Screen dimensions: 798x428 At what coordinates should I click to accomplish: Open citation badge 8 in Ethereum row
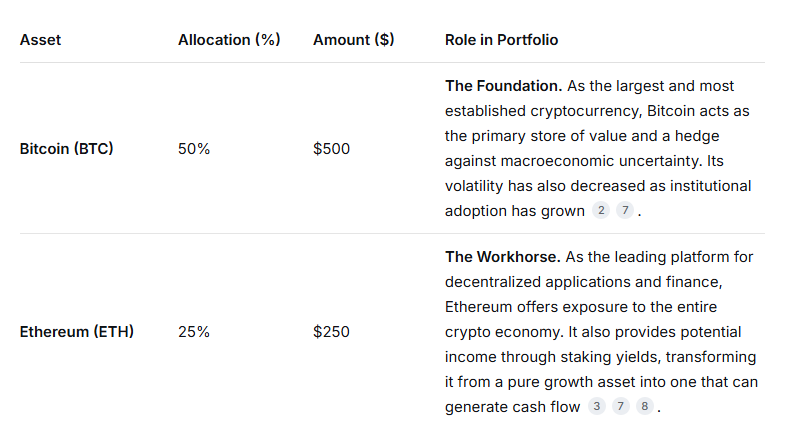click(645, 406)
